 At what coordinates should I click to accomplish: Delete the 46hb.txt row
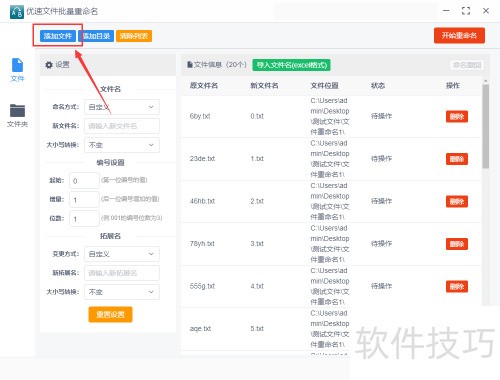[x=457, y=201]
